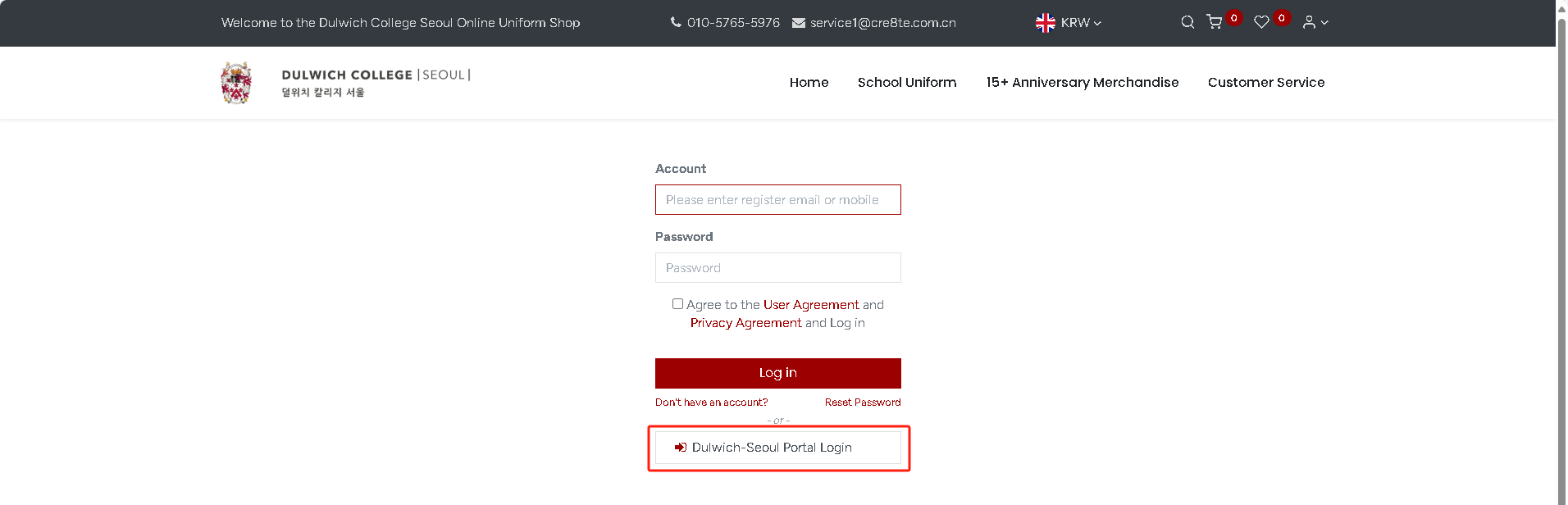Click the Dulwich College crest logo

(236, 83)
